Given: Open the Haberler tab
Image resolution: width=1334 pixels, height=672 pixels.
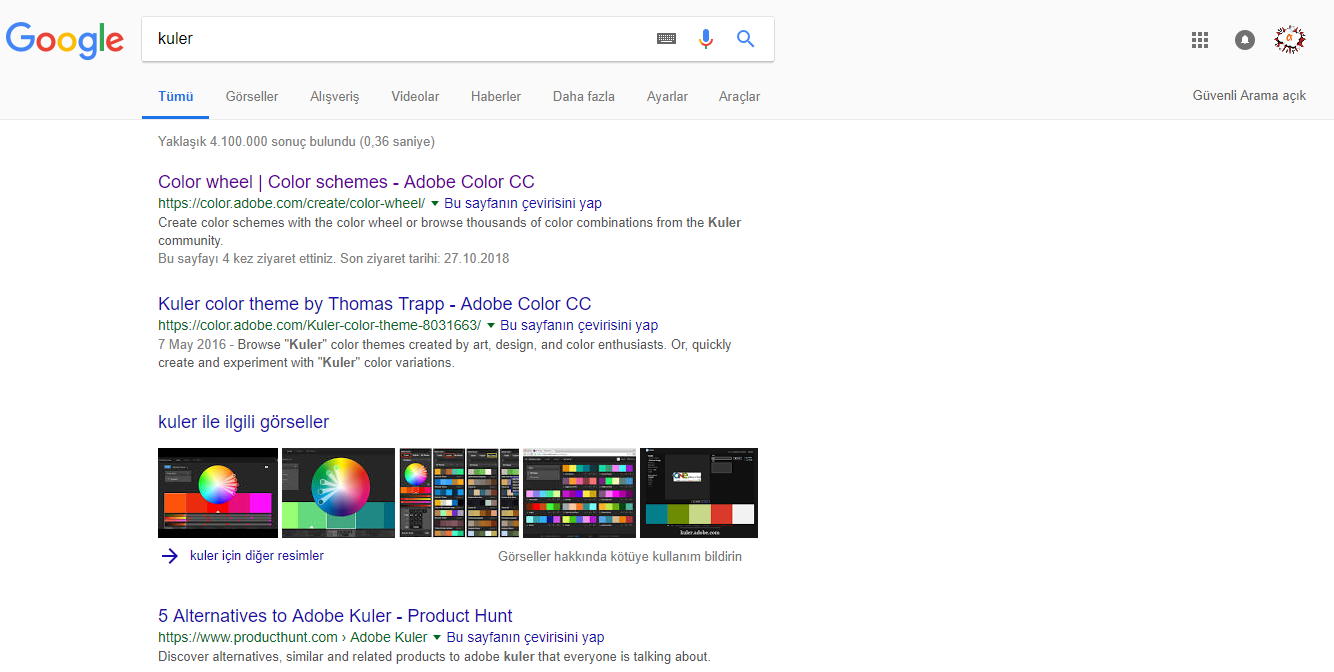Looking at the screenshot, I should 496,97.
